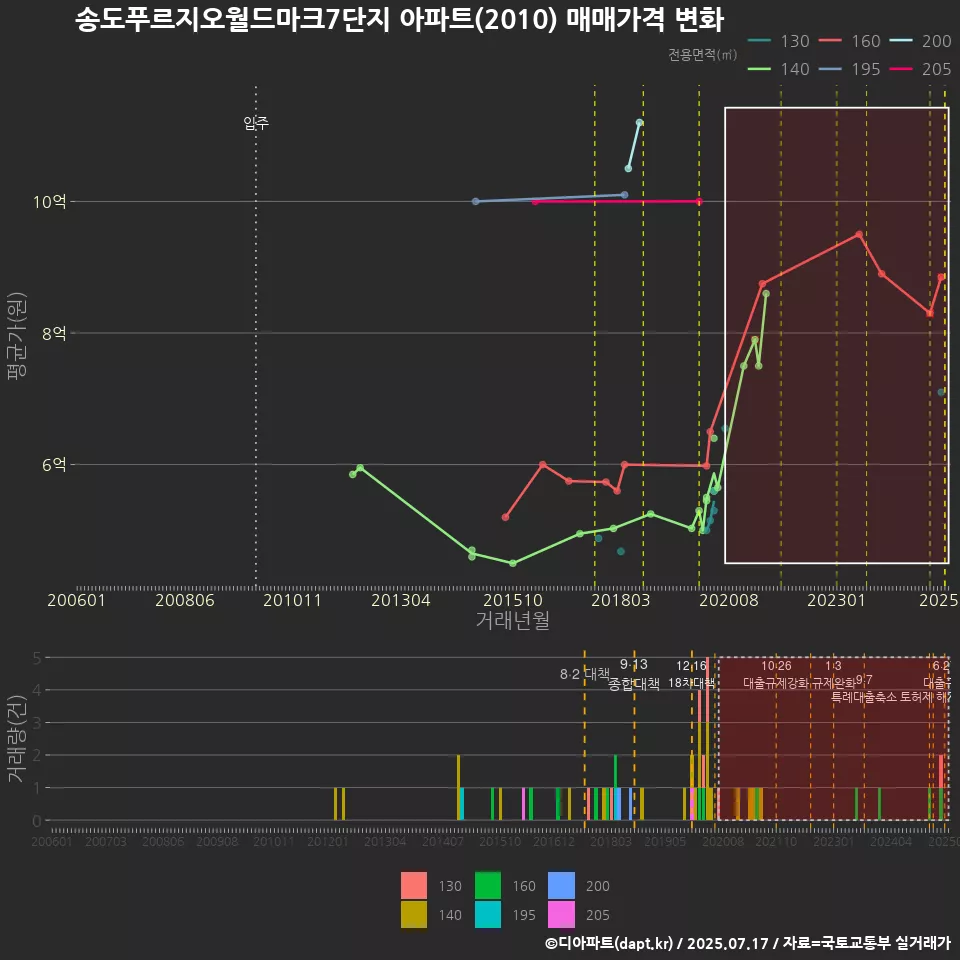The width and height of the screenshot is (960, 960).
Task: Click the olive 140 swatch in bottom legend
Action: [414, 914]
